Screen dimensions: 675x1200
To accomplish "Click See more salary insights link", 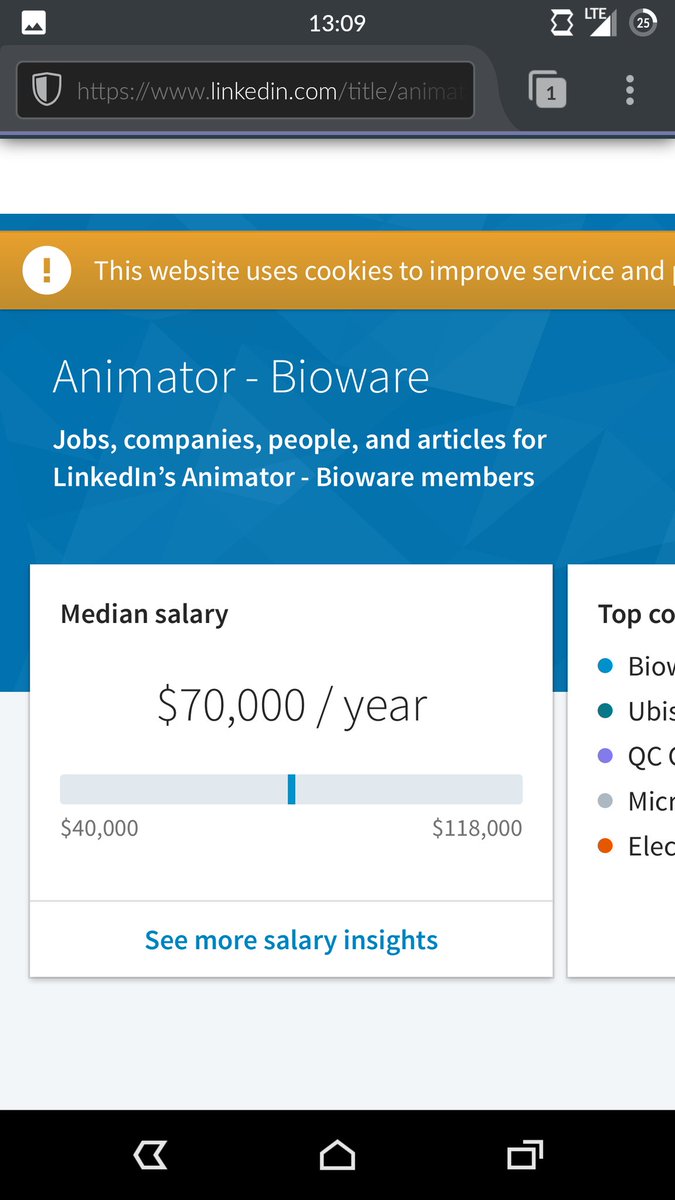I will pos(291,940).
